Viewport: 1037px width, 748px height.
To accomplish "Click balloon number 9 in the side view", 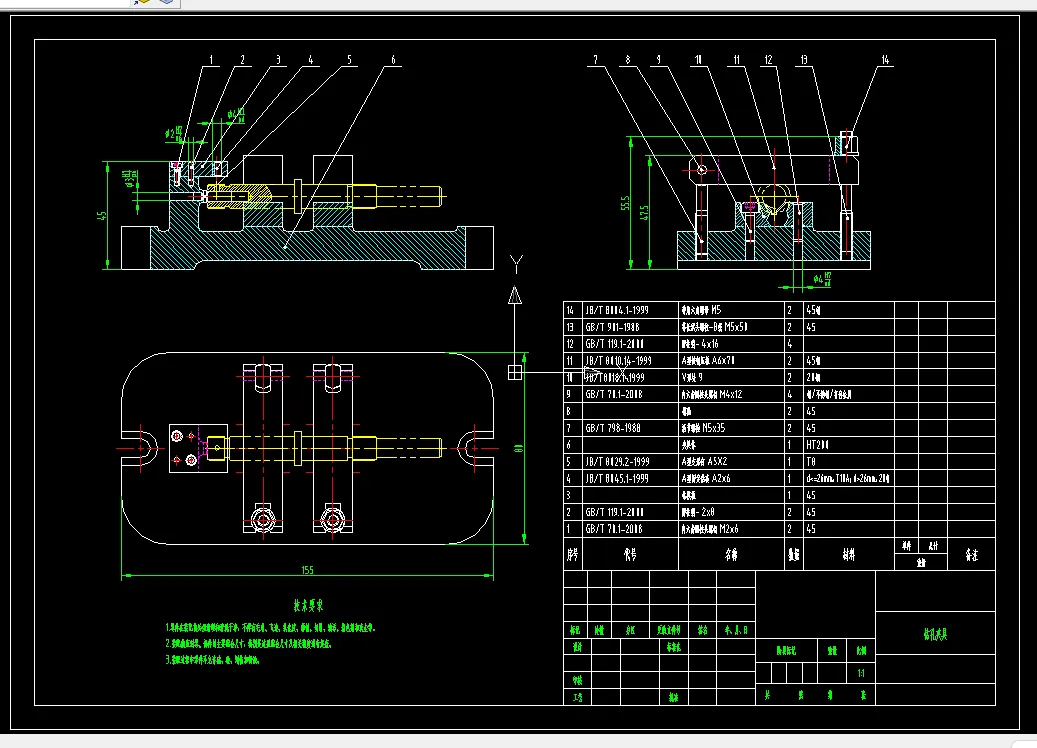I will point(658,60).
